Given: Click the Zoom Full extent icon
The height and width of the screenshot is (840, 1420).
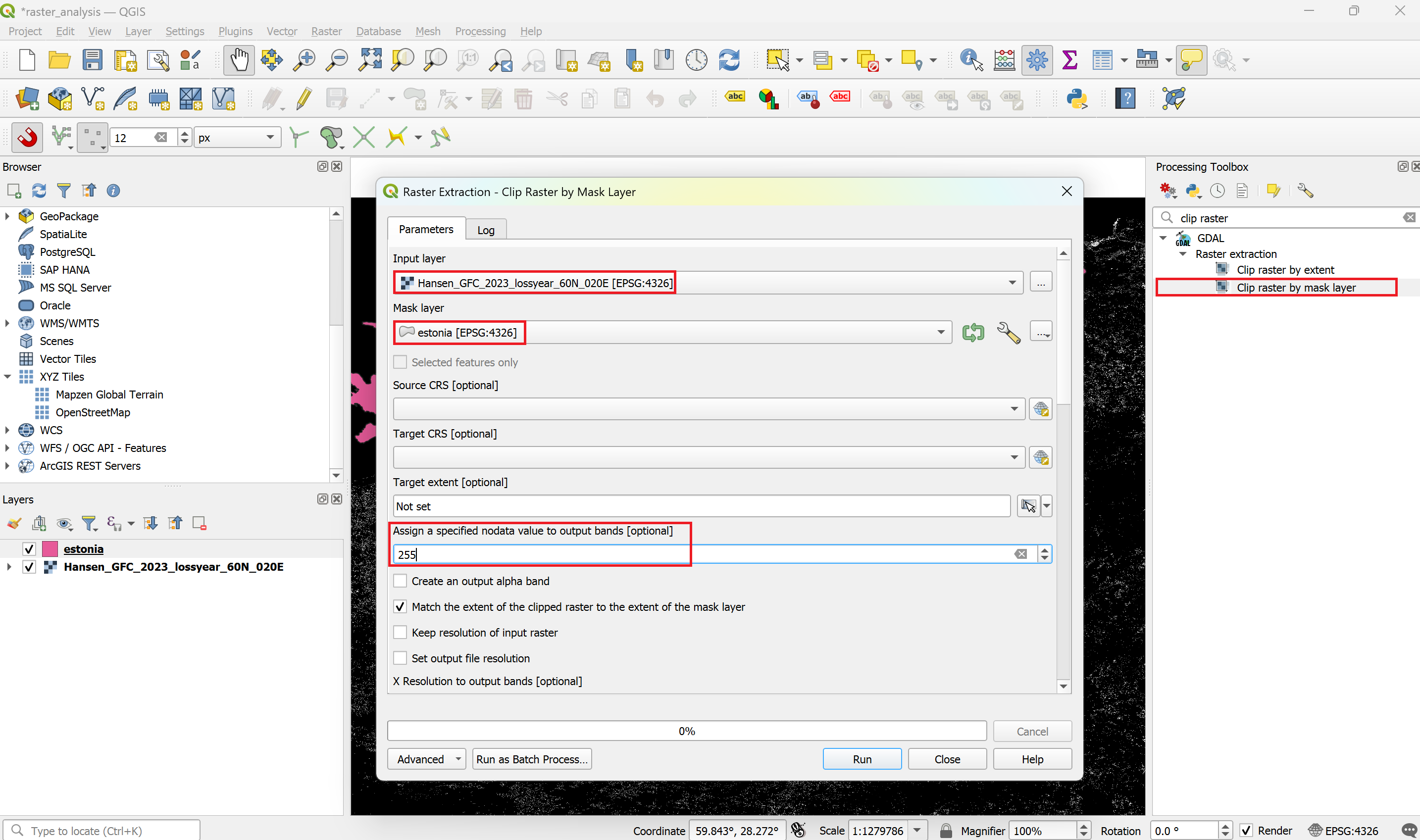Looking at the screenshot, I should [x=370, y=60].
